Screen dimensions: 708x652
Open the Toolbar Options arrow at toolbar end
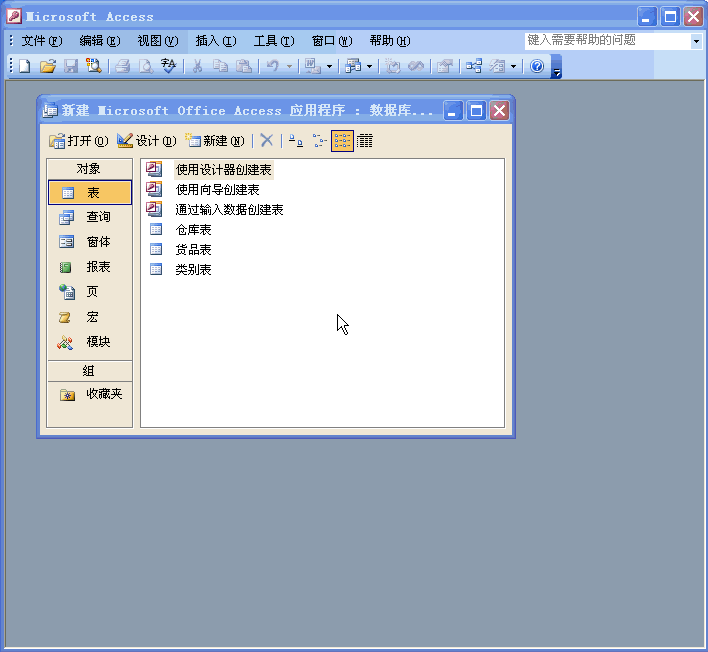pyautogui.click(x=556, y=67)
